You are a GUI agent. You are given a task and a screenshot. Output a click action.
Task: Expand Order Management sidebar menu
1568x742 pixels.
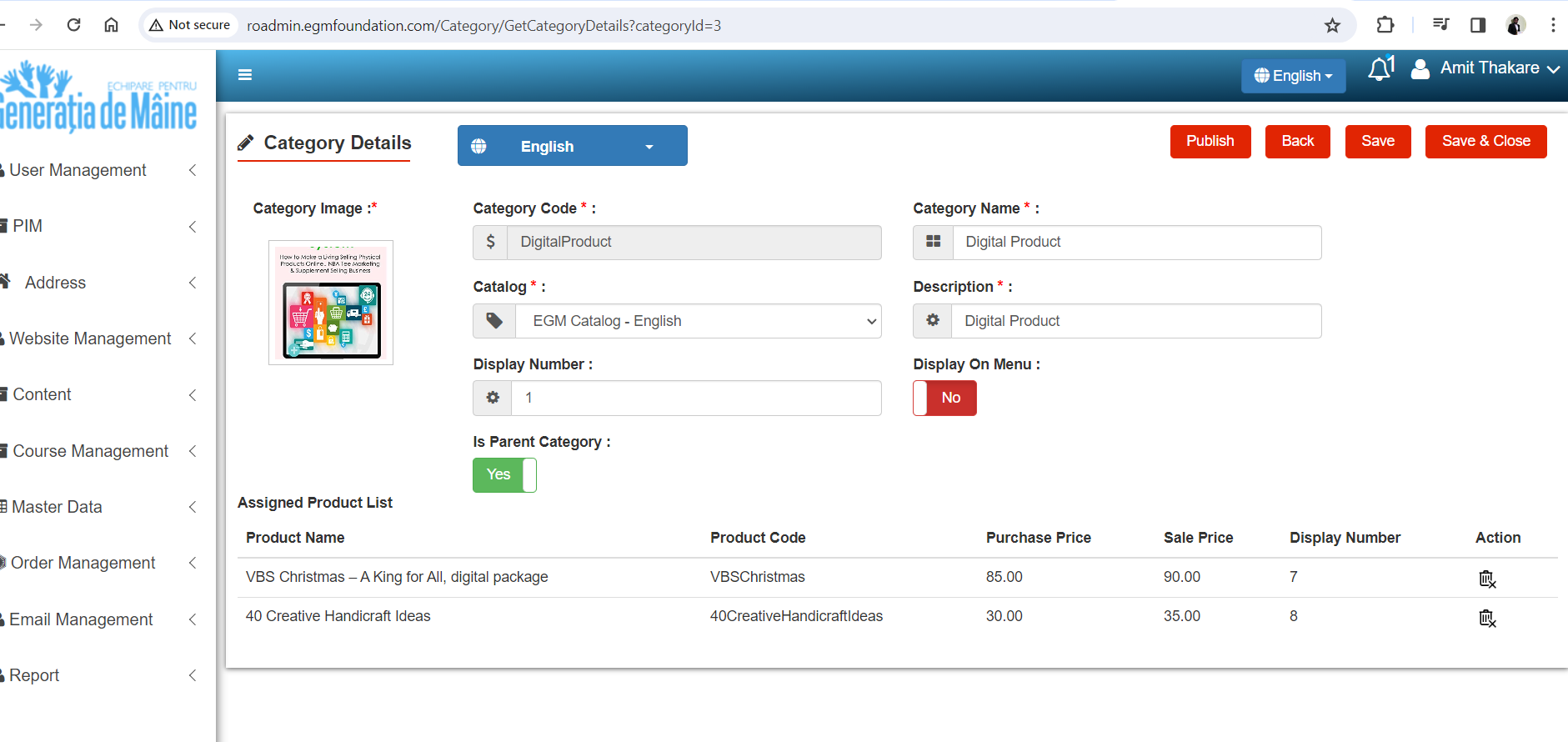tap(98, 563)
